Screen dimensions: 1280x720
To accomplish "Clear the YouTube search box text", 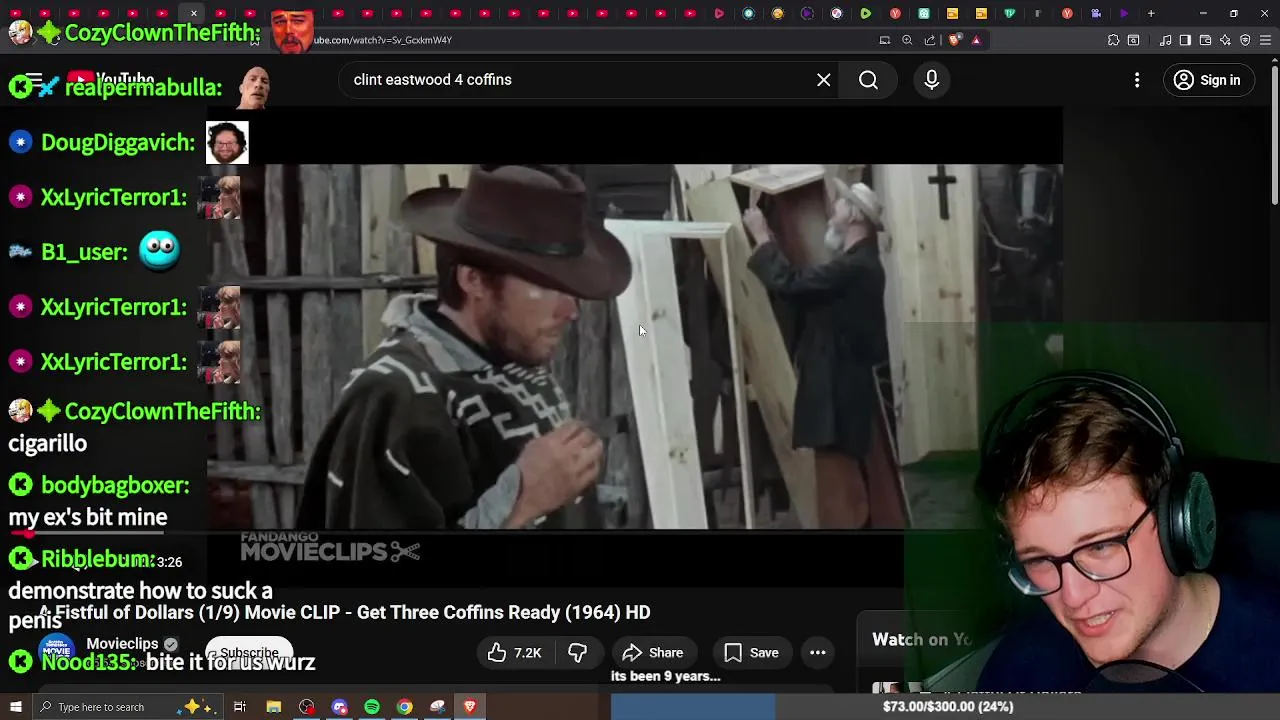I will pyautogui.click(x=823, y=80).
